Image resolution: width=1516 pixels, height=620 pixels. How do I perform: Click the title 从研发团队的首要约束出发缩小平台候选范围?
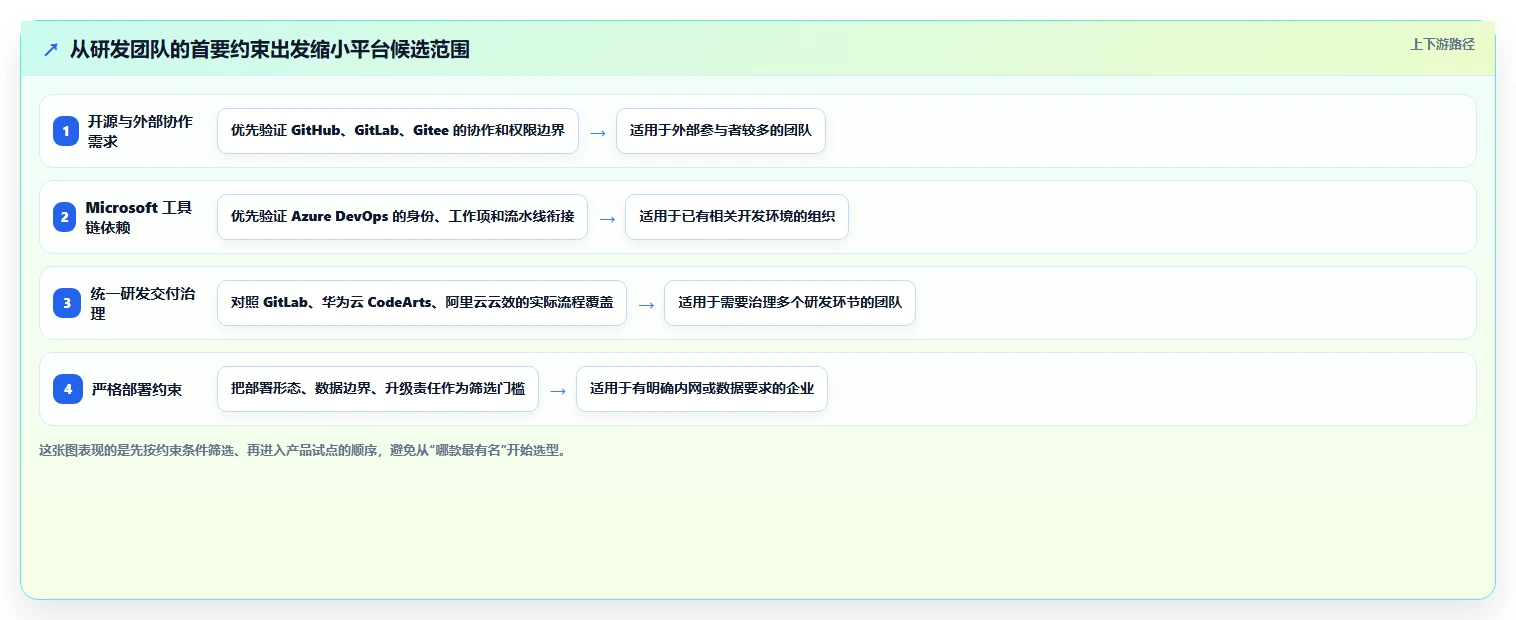click(269, 49)
